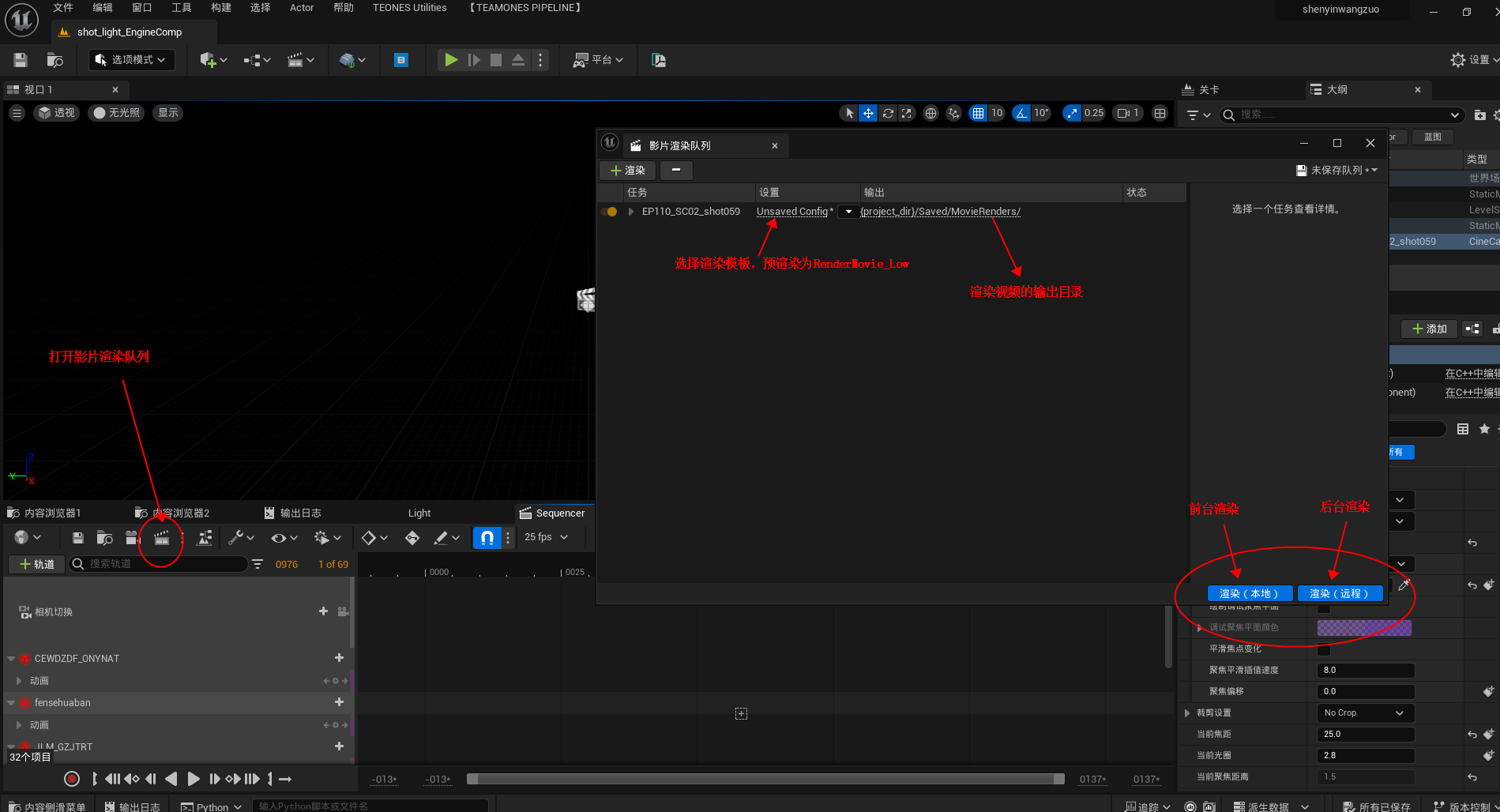Toggle viewport grid snapping icon
Viewport: 1500px width, 812px height.
(978, 113)
